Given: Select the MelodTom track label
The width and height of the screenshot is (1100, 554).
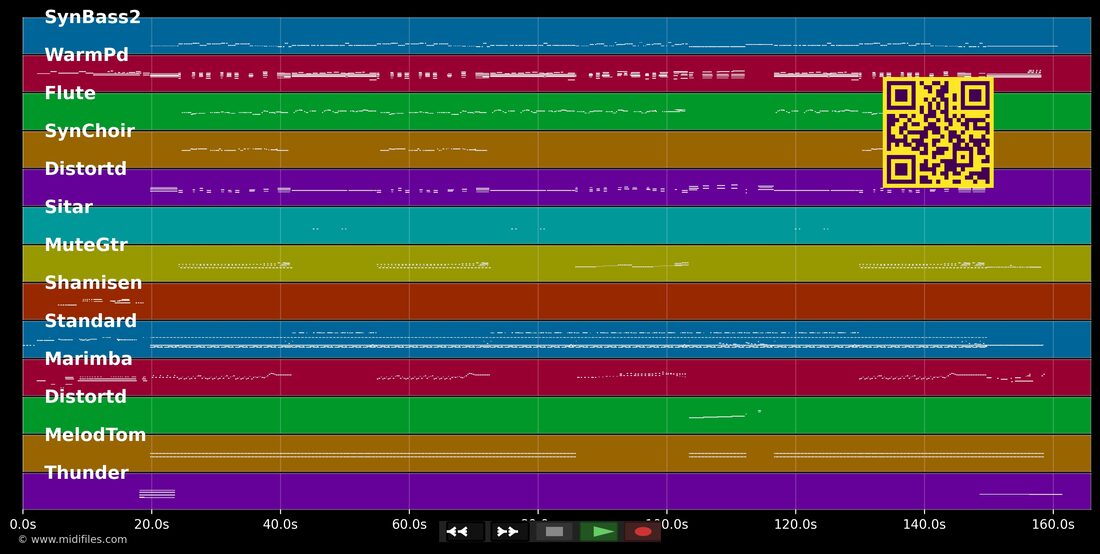Looking at the screenshot, I should (95, 435).
